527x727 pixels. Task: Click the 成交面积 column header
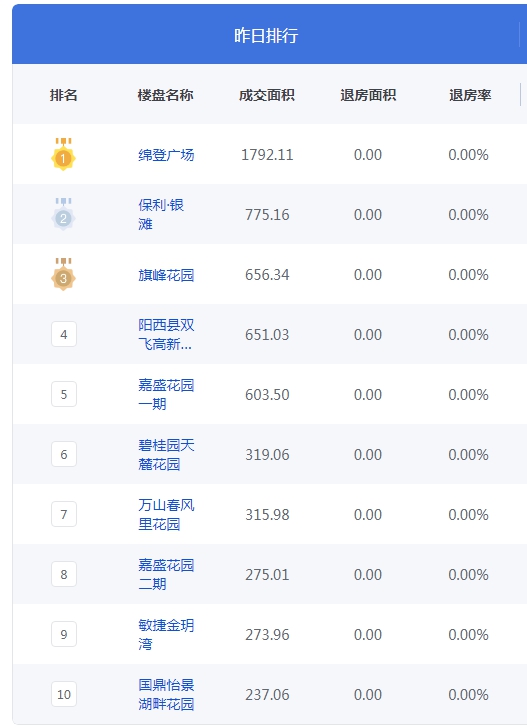pos(267,95)
